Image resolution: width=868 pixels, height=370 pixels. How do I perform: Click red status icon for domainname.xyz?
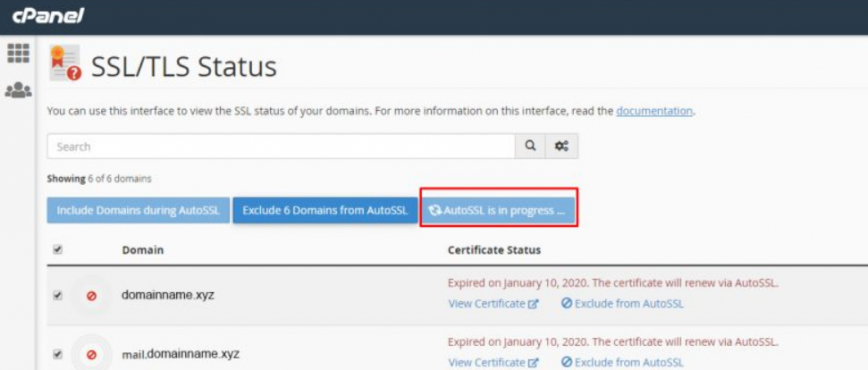pyautogui.click(x=91, y=296)
